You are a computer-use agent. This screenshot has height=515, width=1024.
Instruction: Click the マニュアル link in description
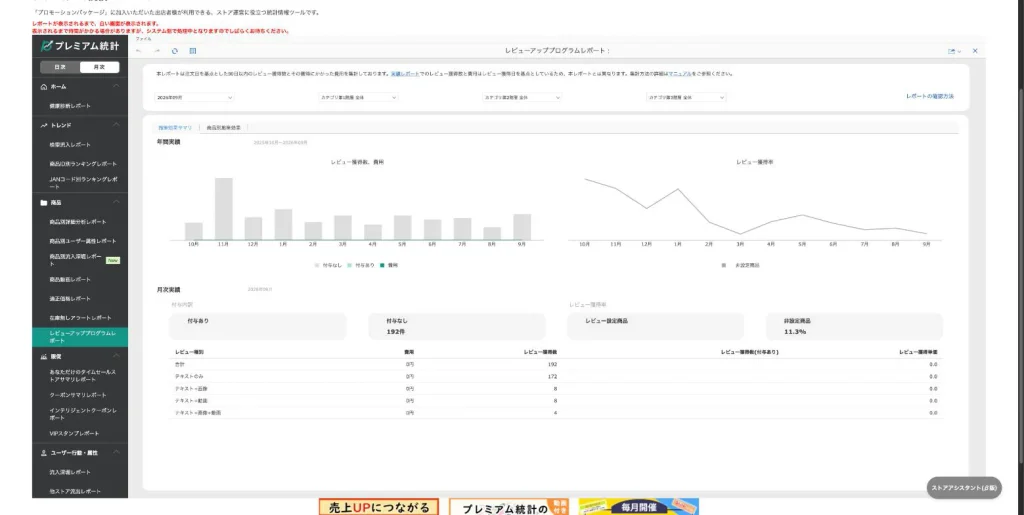(679, 74)
